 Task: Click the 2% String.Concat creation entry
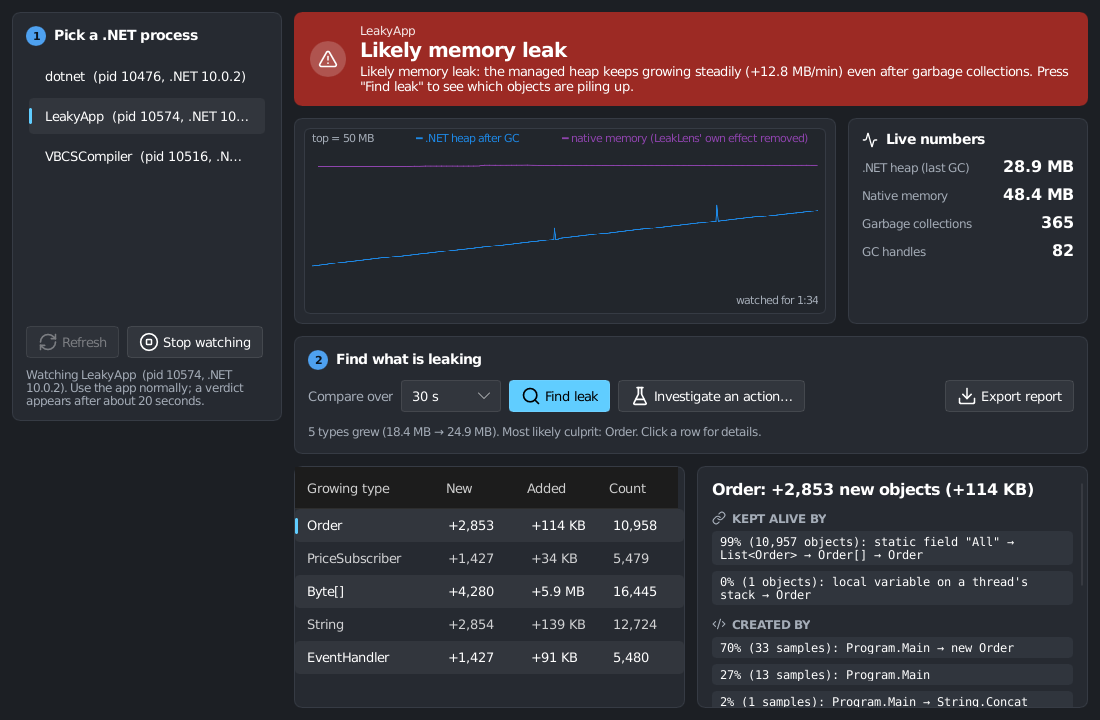pos(892,701)
